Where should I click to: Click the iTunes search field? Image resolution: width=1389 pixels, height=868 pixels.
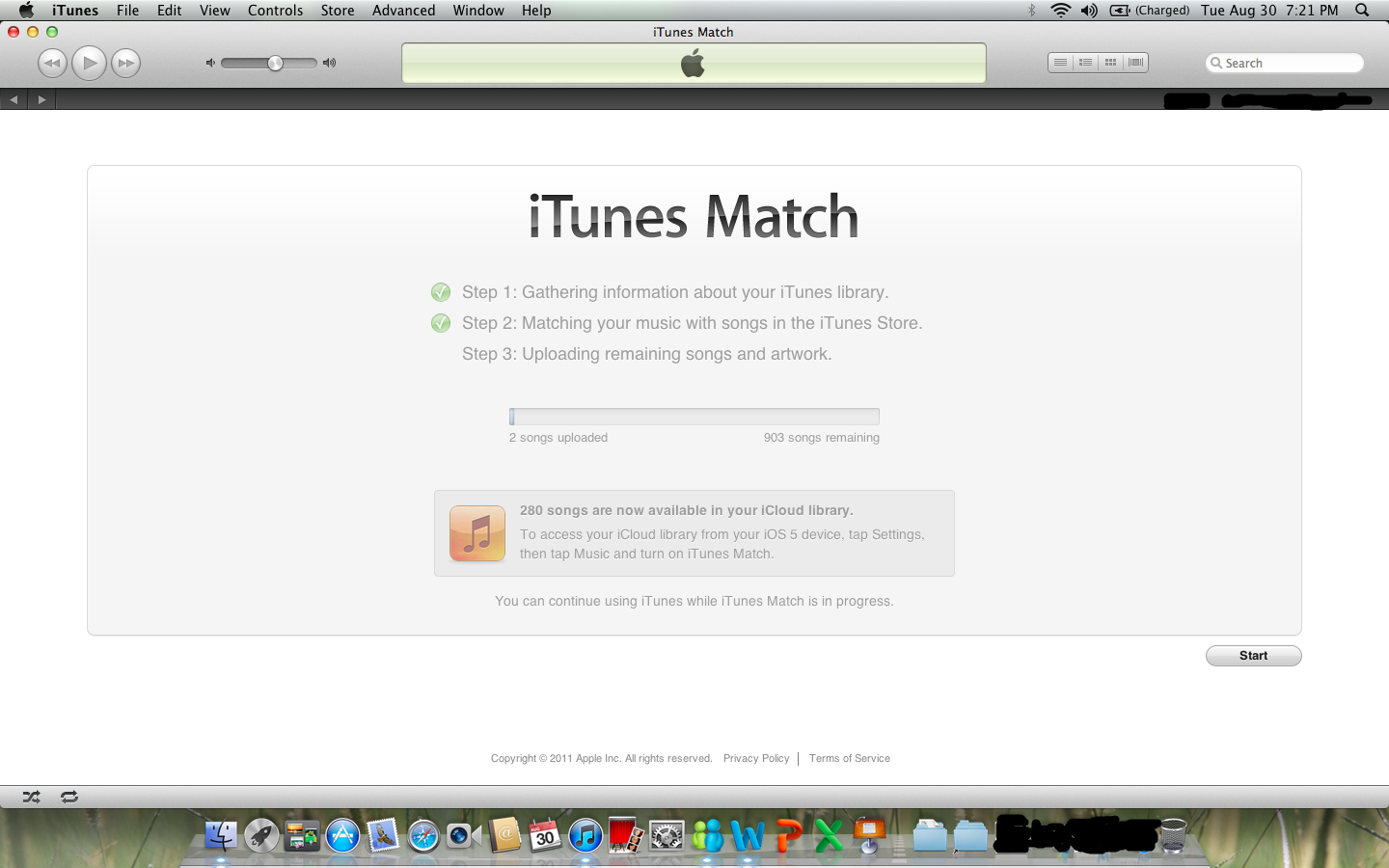[x=1284, y=63]
